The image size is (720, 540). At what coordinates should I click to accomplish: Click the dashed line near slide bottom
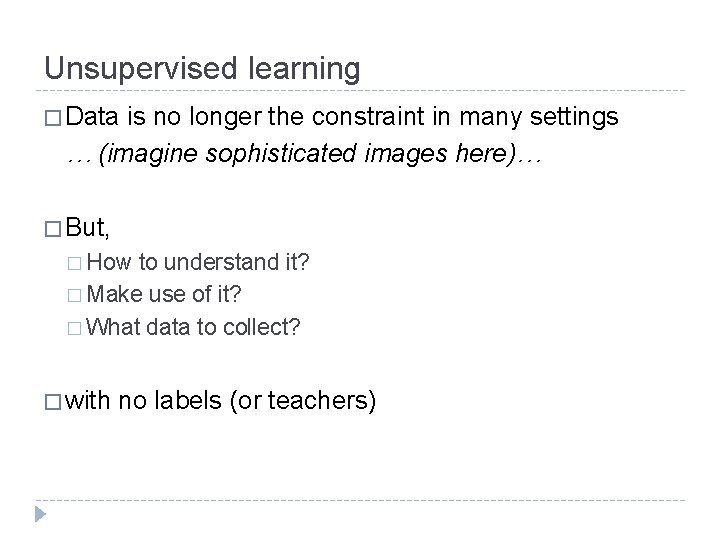[x=360, y=500]
